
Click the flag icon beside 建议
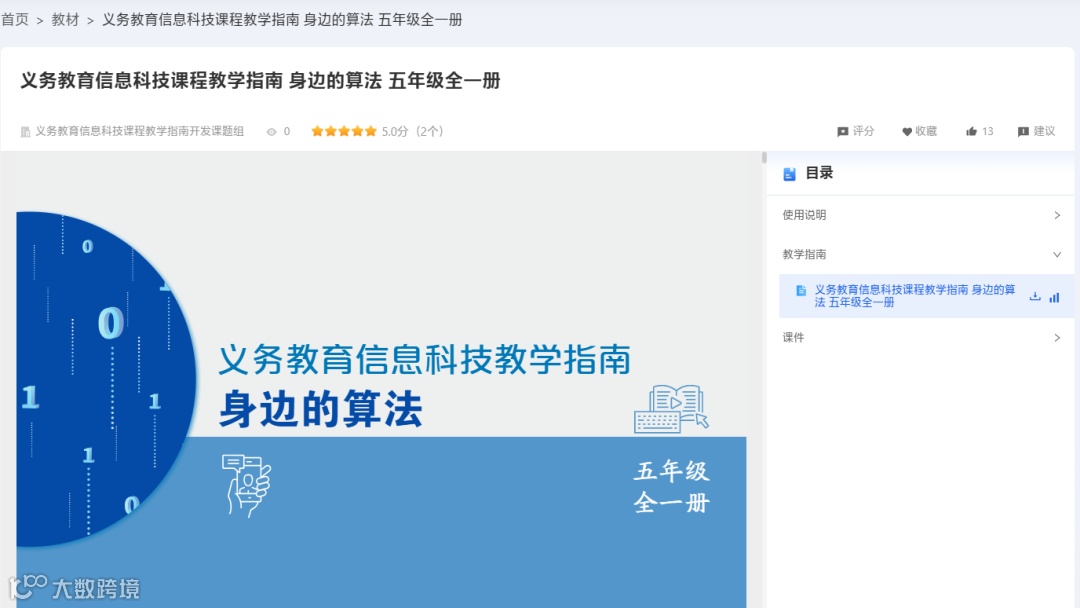1023,132
